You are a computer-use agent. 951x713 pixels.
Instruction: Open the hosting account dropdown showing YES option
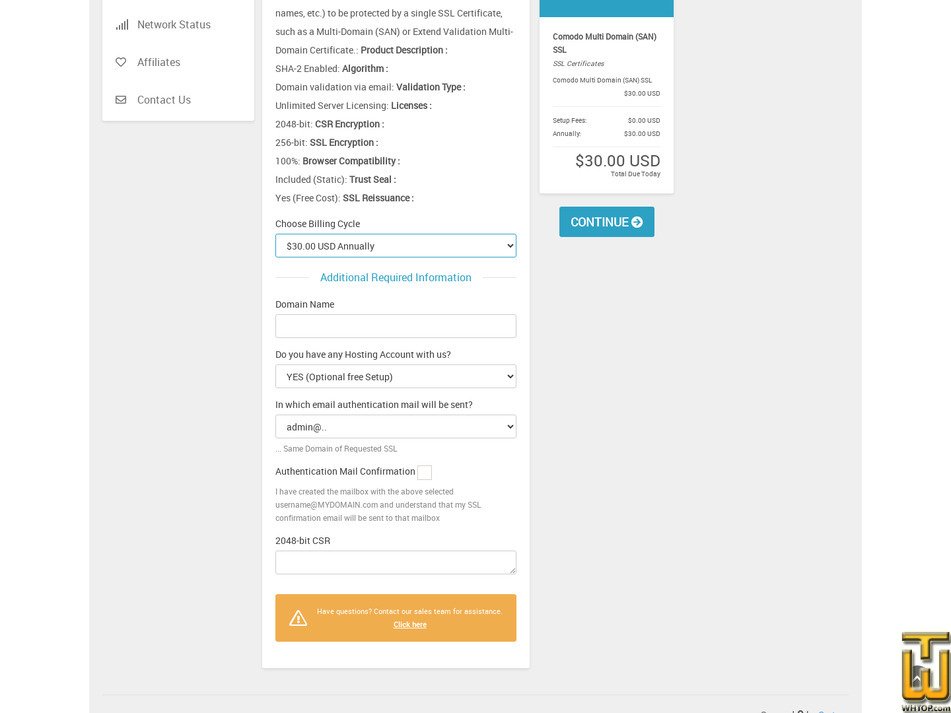coord(395,376)
